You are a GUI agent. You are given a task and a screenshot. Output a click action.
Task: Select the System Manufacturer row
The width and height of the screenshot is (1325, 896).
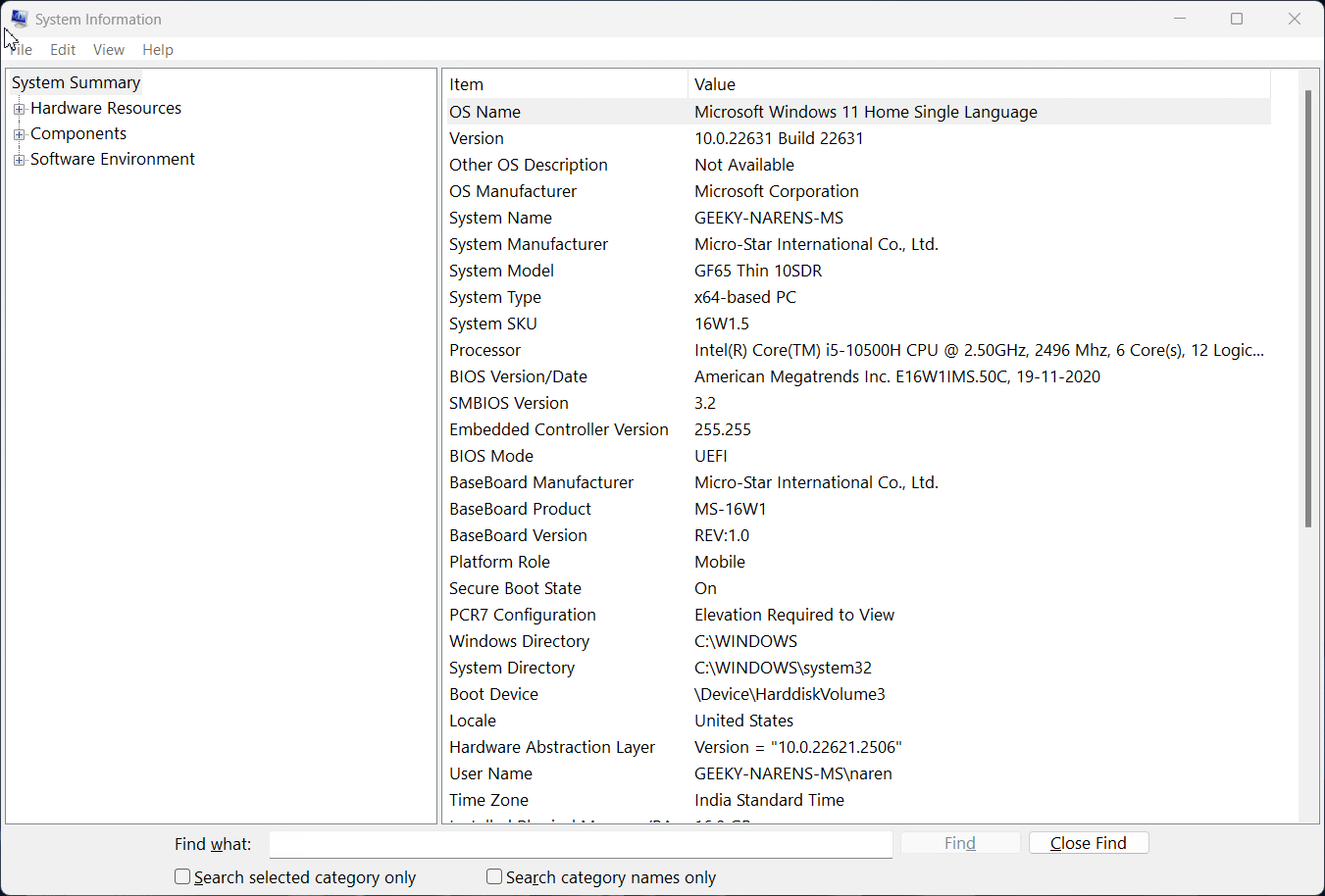click(x=858, y=244)
